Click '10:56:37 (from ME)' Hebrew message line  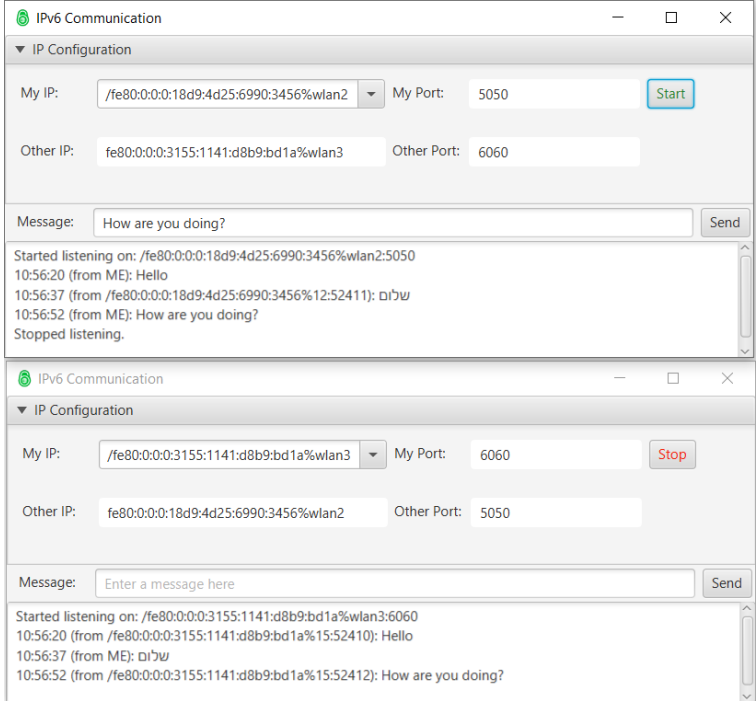point(93,656)
